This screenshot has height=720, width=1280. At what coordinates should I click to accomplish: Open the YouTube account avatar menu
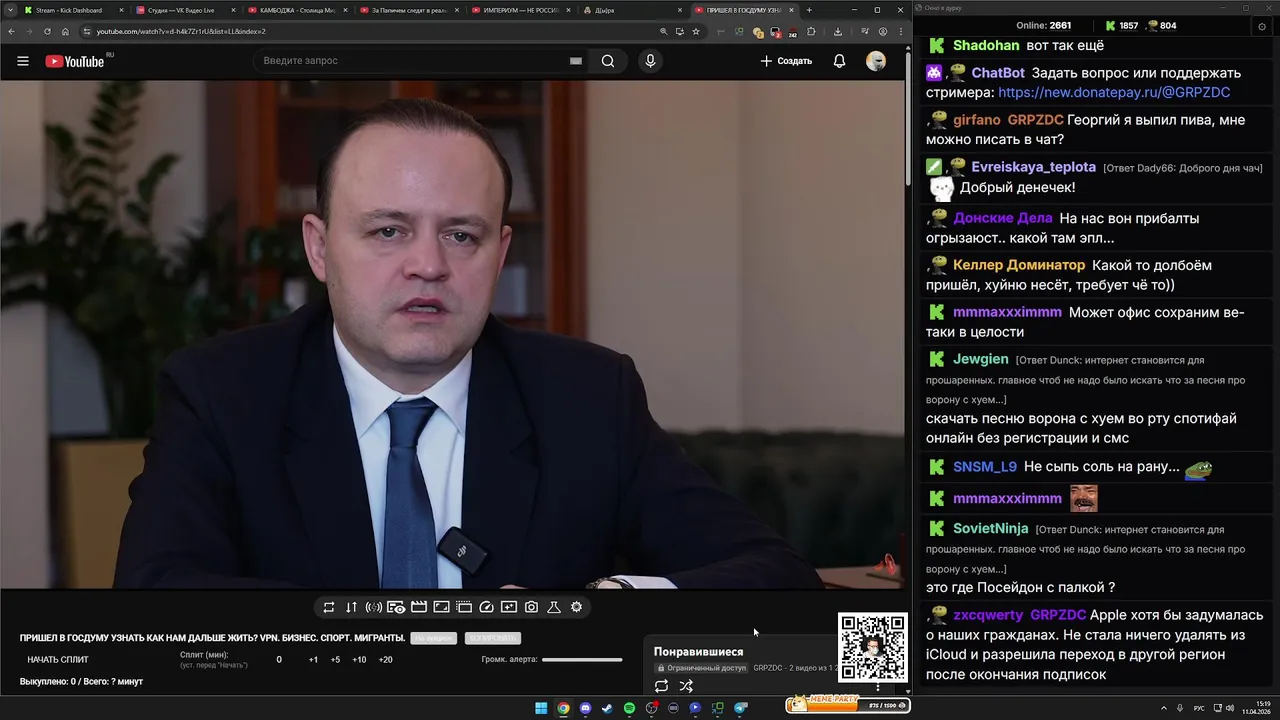pyautogui.click(x=876, y=61)
